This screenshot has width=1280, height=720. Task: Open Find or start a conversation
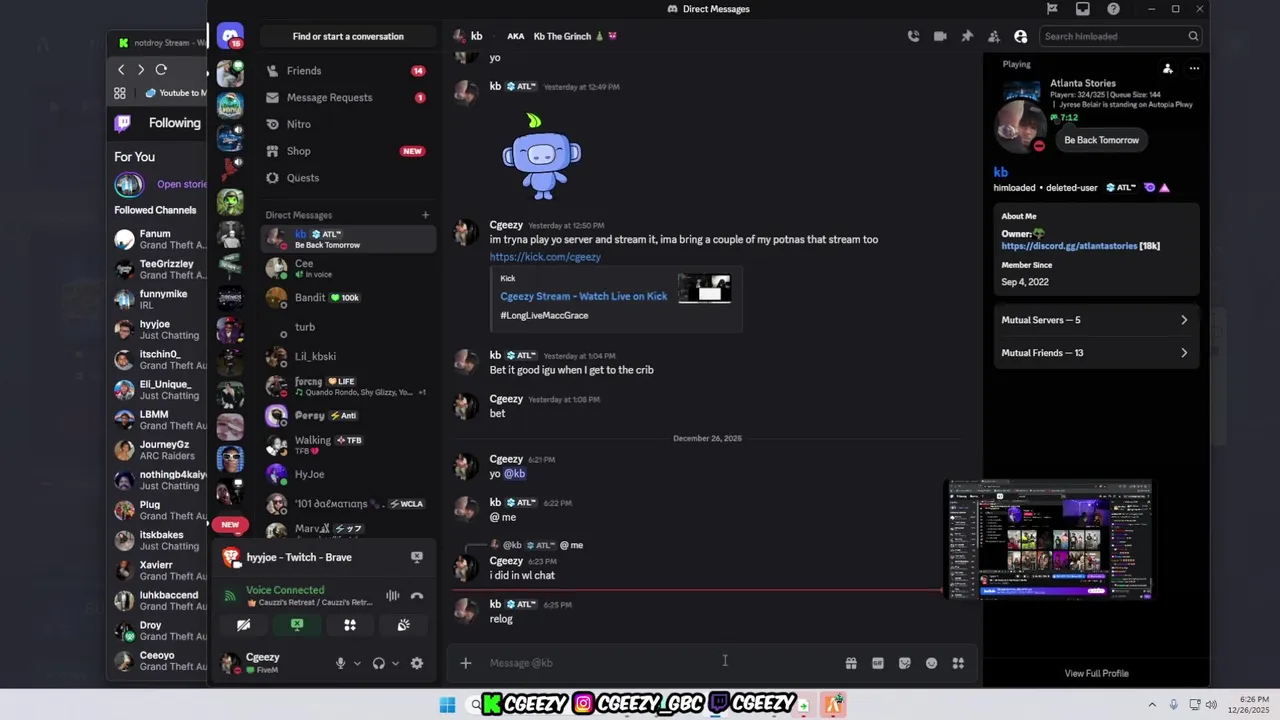[x=348, y=36]
